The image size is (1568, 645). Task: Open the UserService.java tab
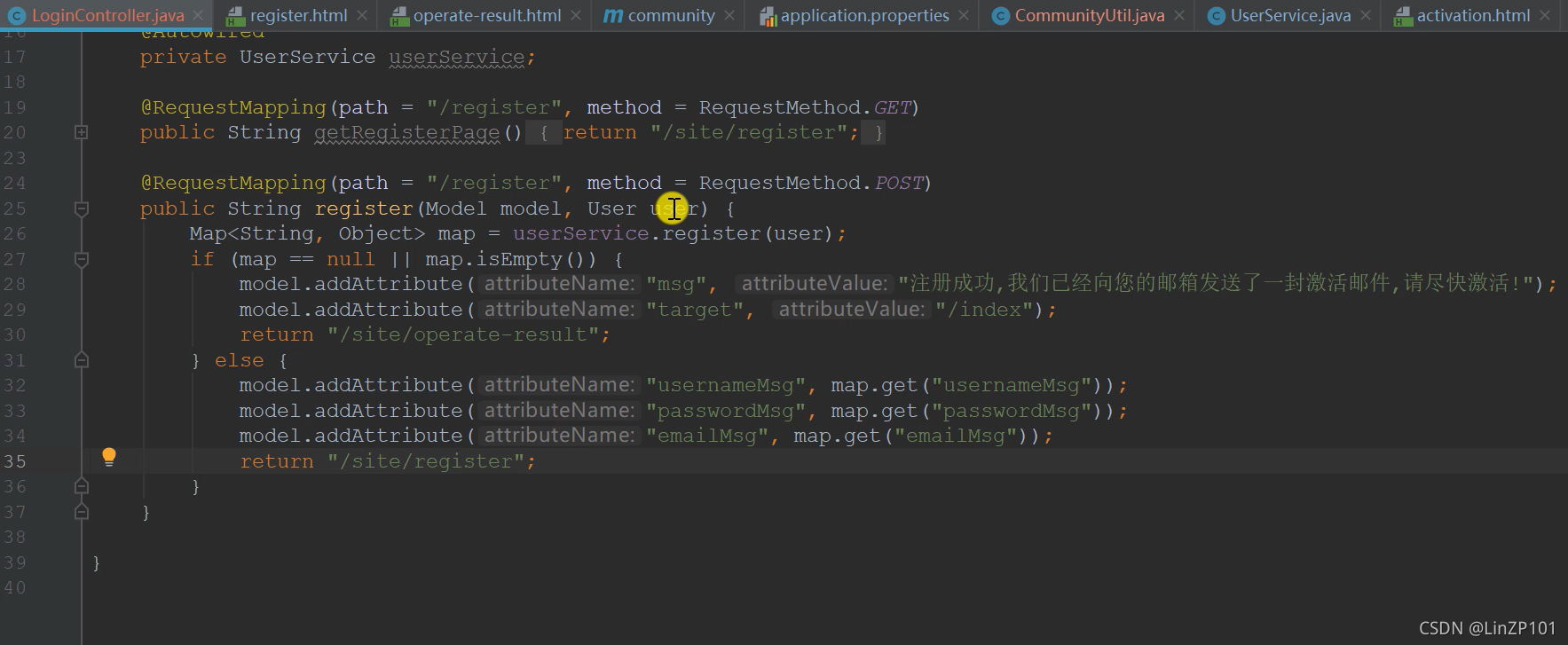coord(1290,15)
